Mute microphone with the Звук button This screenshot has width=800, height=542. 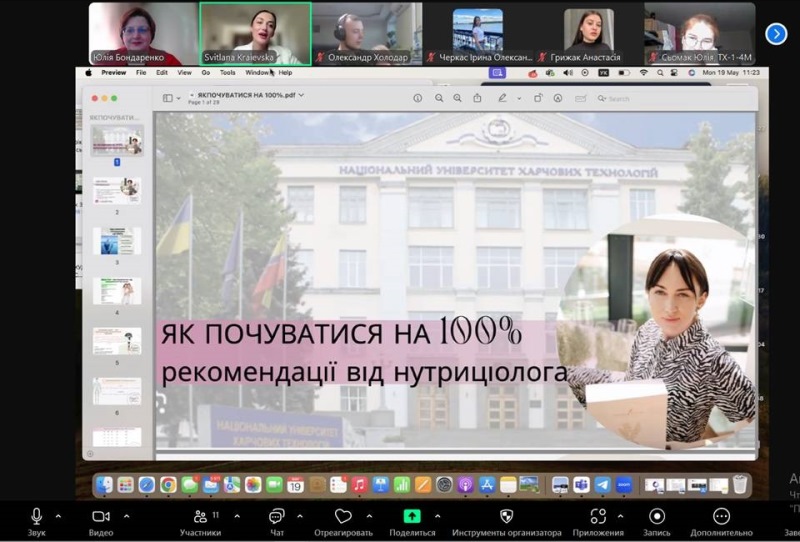[37, 517]
